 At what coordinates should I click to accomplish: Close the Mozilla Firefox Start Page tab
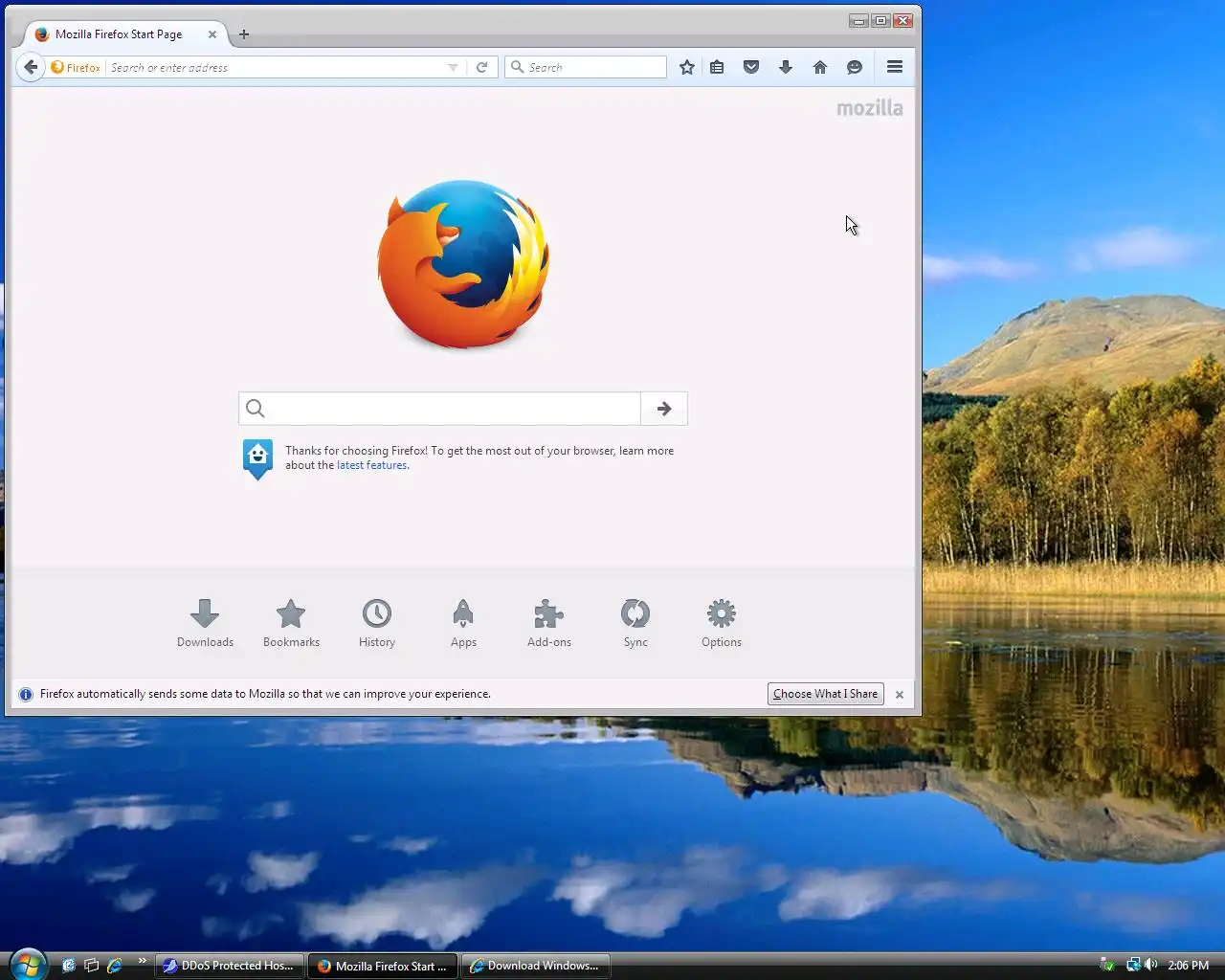[212, 34]
